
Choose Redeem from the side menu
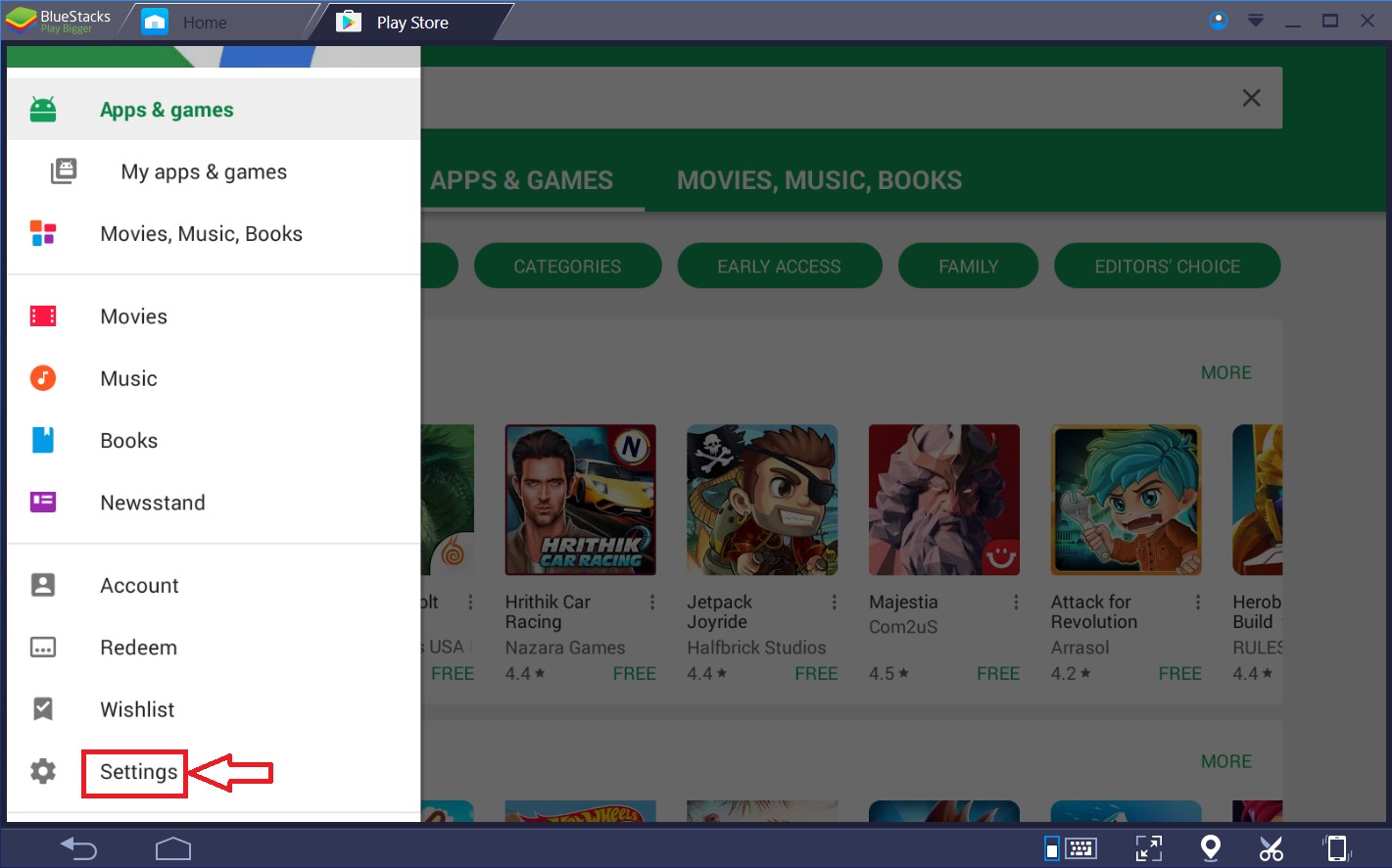(214, 648)
